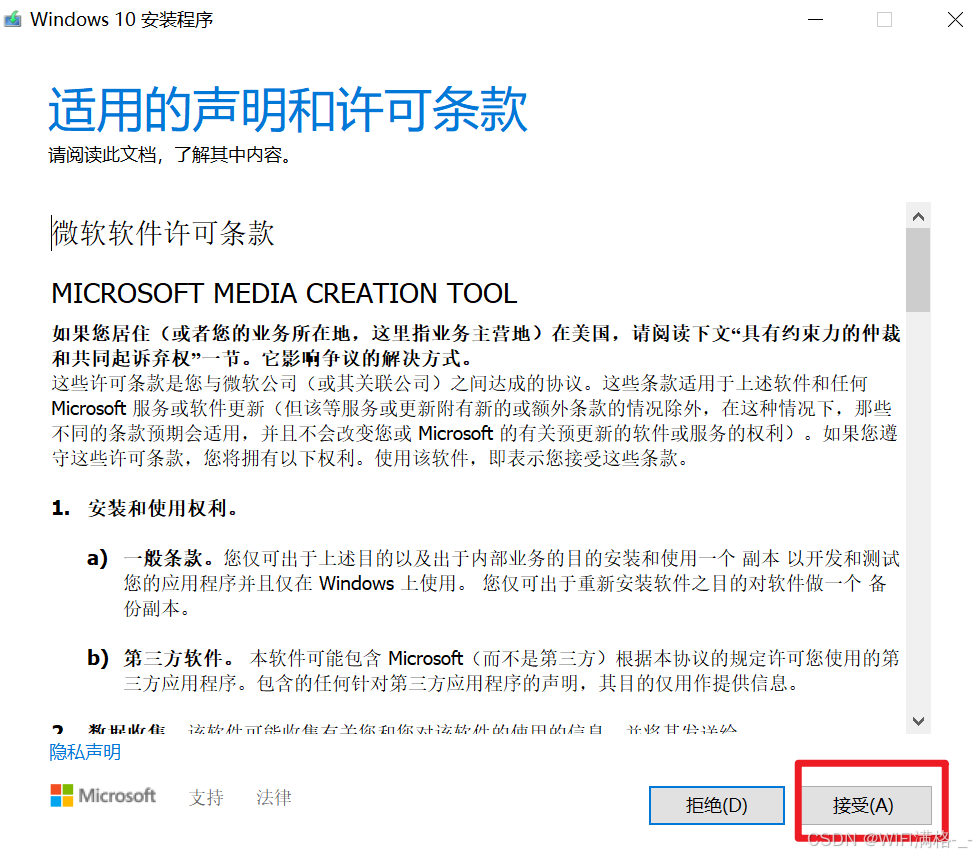The height and width of the screenshot is (857, 977).
Task: Click the page title 适用的声明和许可条款
Action: pyautogui.click(x=288, y=110)
